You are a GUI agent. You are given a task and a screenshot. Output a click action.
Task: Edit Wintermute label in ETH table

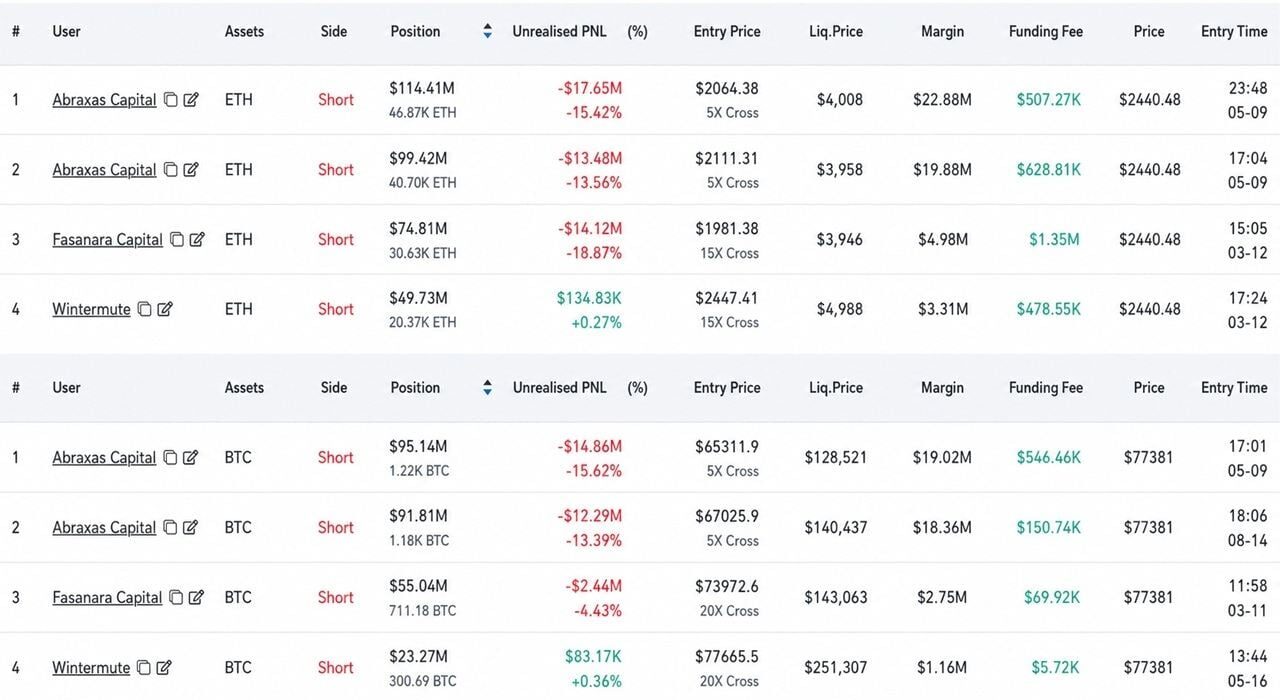pos(165,310)
